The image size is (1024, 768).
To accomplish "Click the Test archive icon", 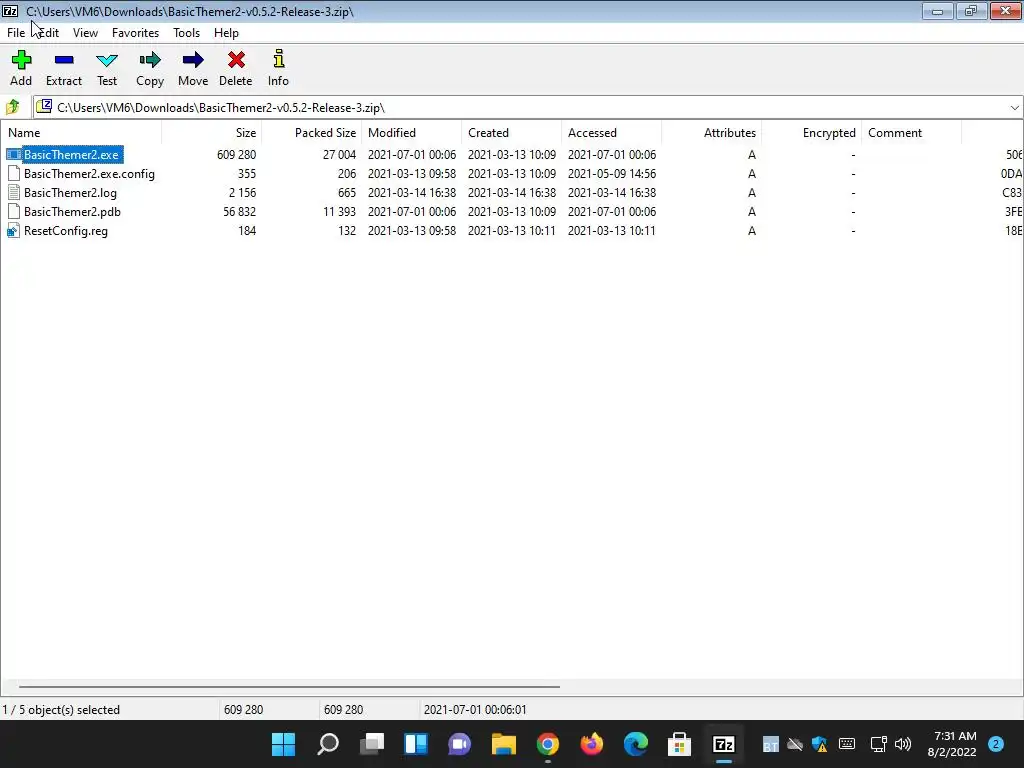I will pyautogui.click(x=107, y=60).
